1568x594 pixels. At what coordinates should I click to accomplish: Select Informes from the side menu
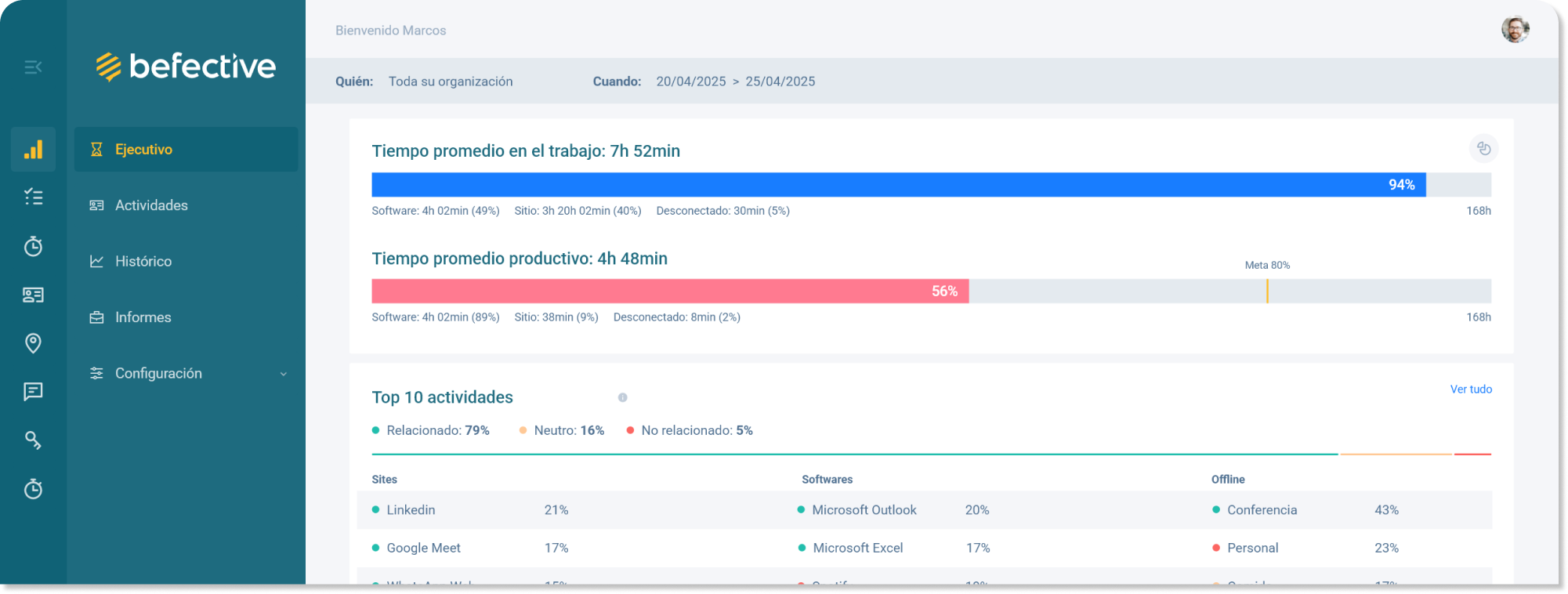point(143,317)
